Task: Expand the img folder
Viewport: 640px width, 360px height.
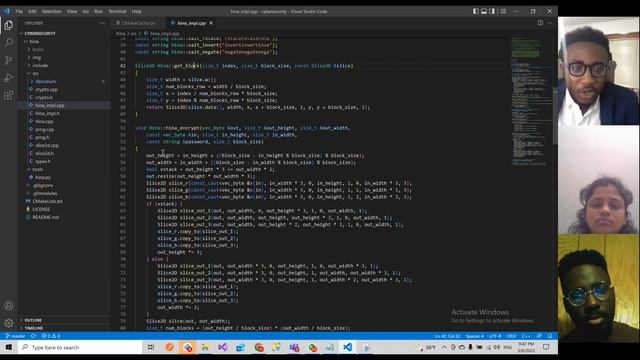Action: (x=64, y=58)
